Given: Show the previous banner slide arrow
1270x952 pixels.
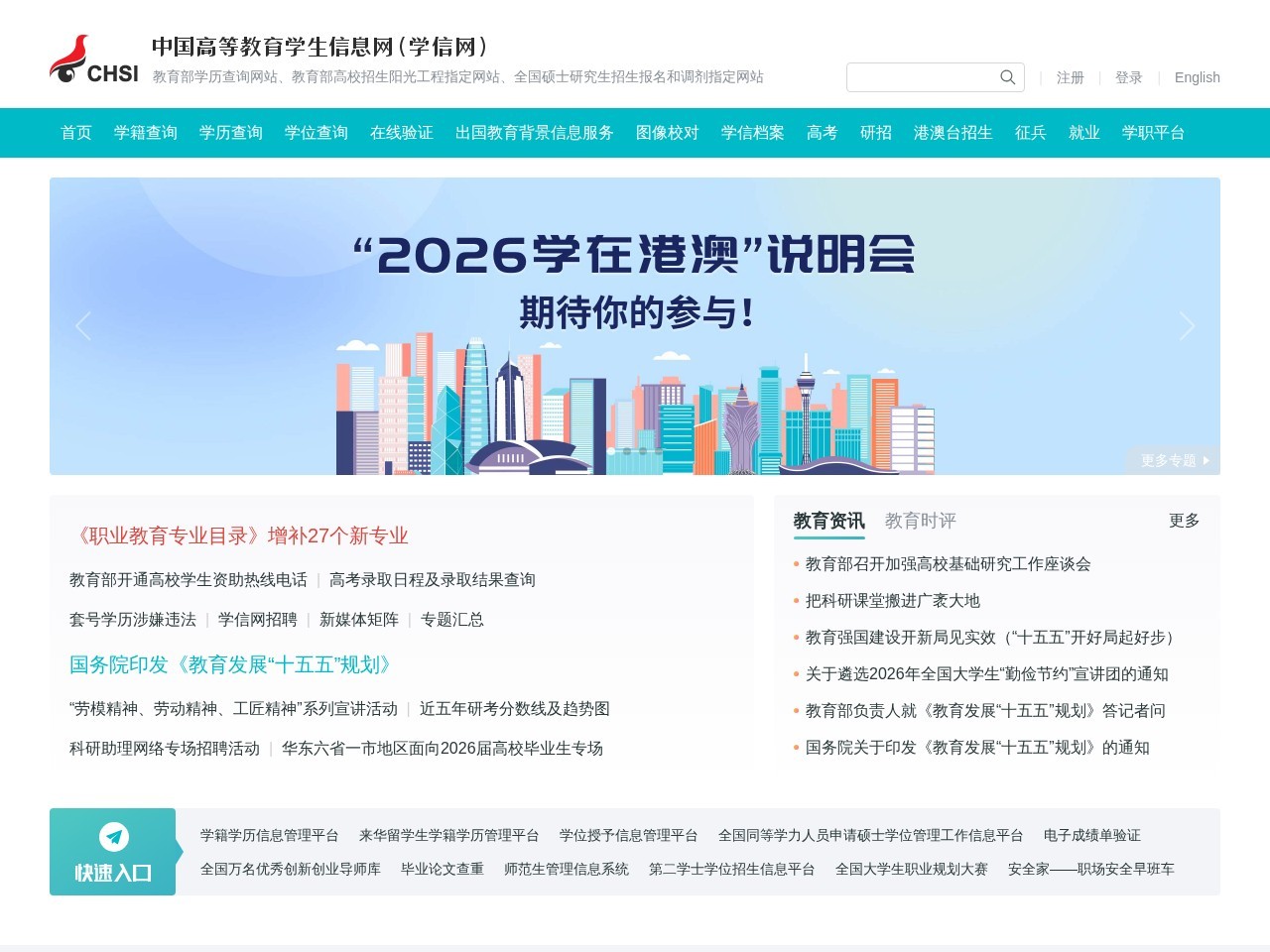Looking at the screenshot, I should click(83, 326).
